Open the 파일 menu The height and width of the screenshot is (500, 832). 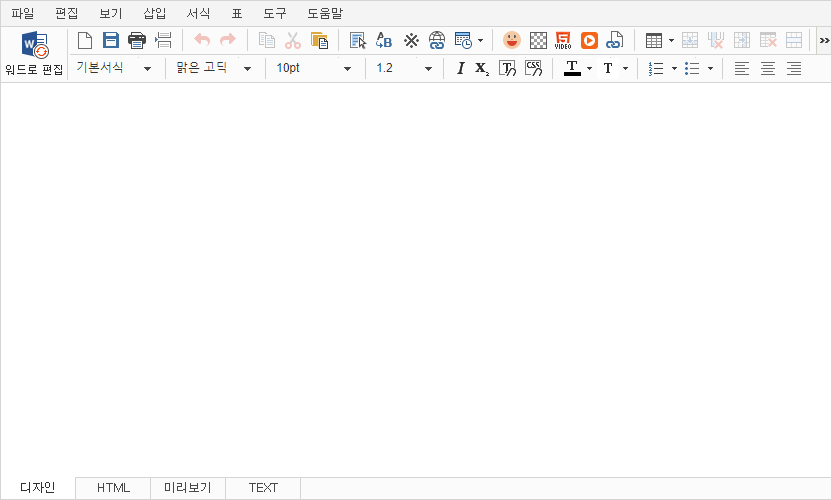[23, 13]
